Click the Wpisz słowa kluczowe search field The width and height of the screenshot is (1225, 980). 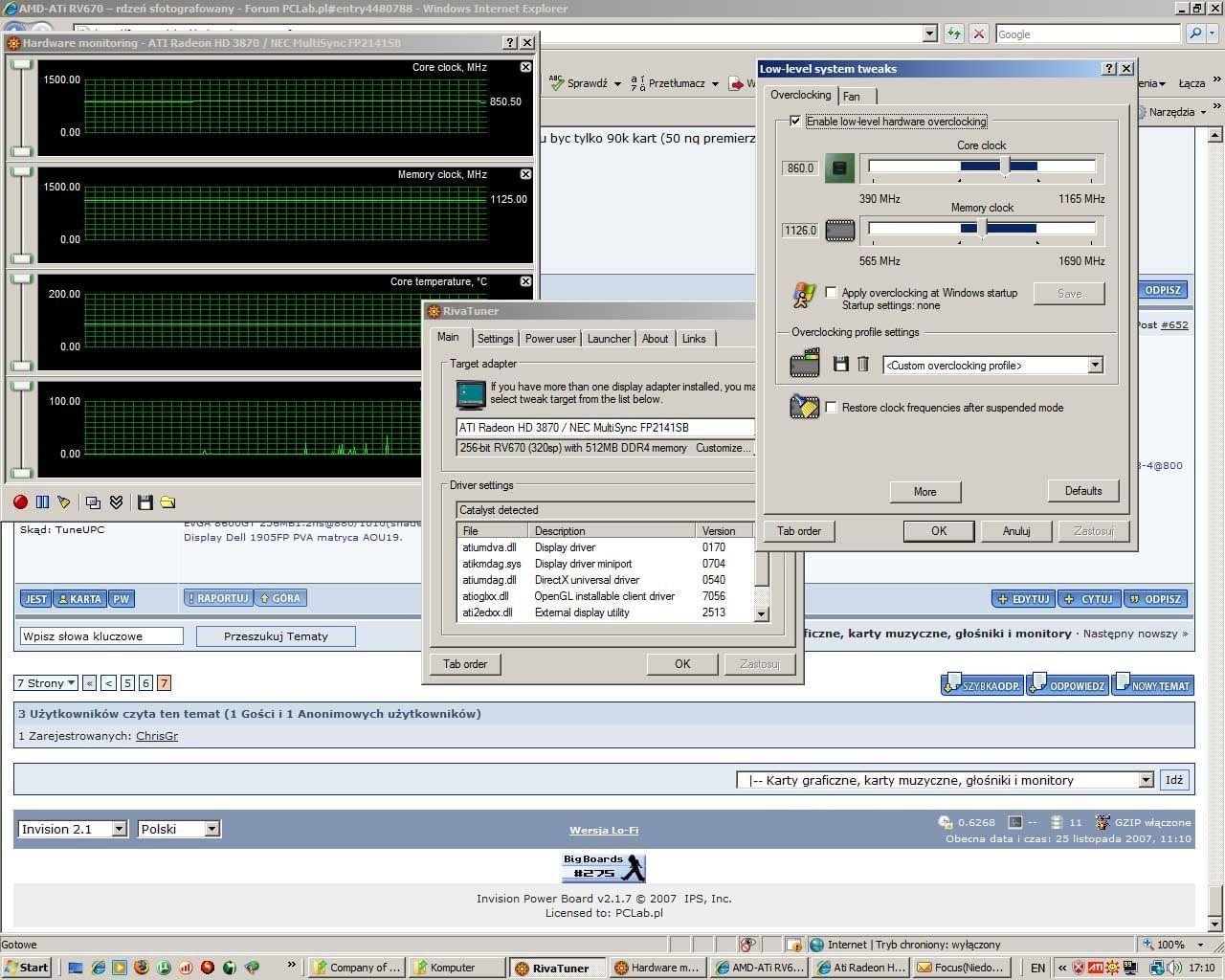(101, 636)
